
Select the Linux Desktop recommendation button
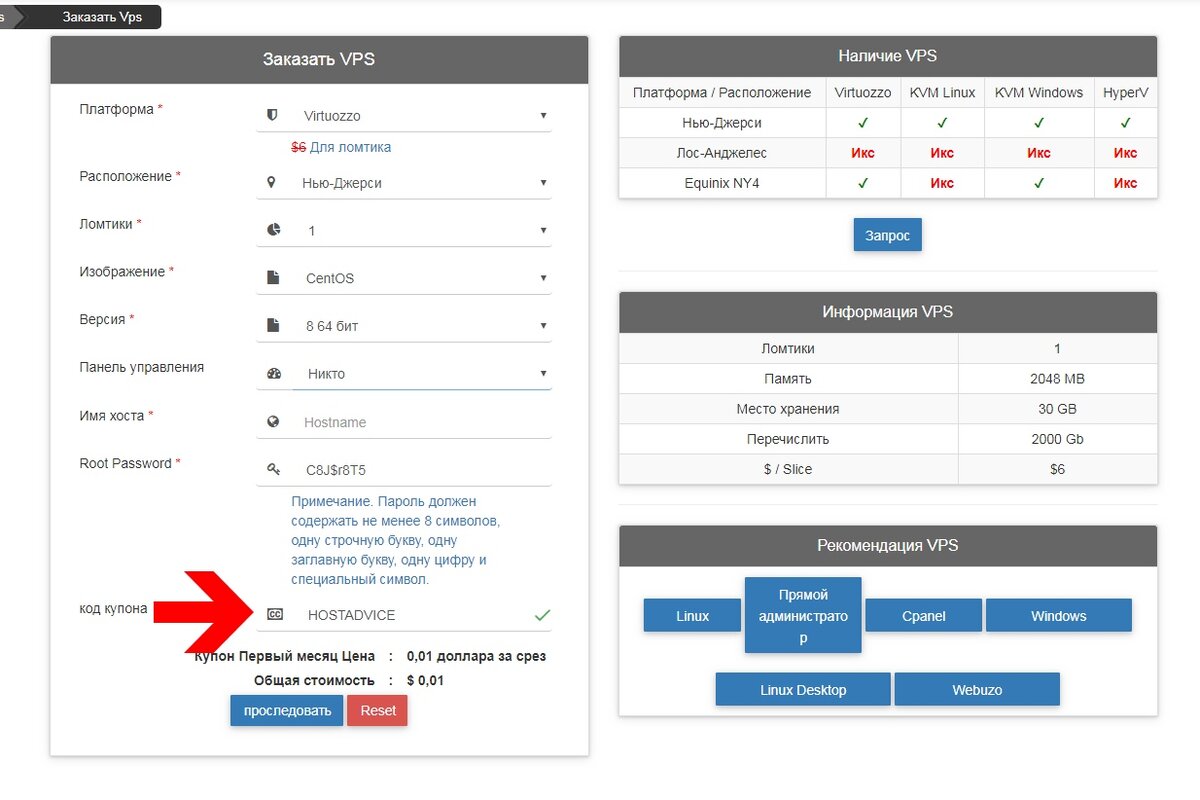point(803,689)
